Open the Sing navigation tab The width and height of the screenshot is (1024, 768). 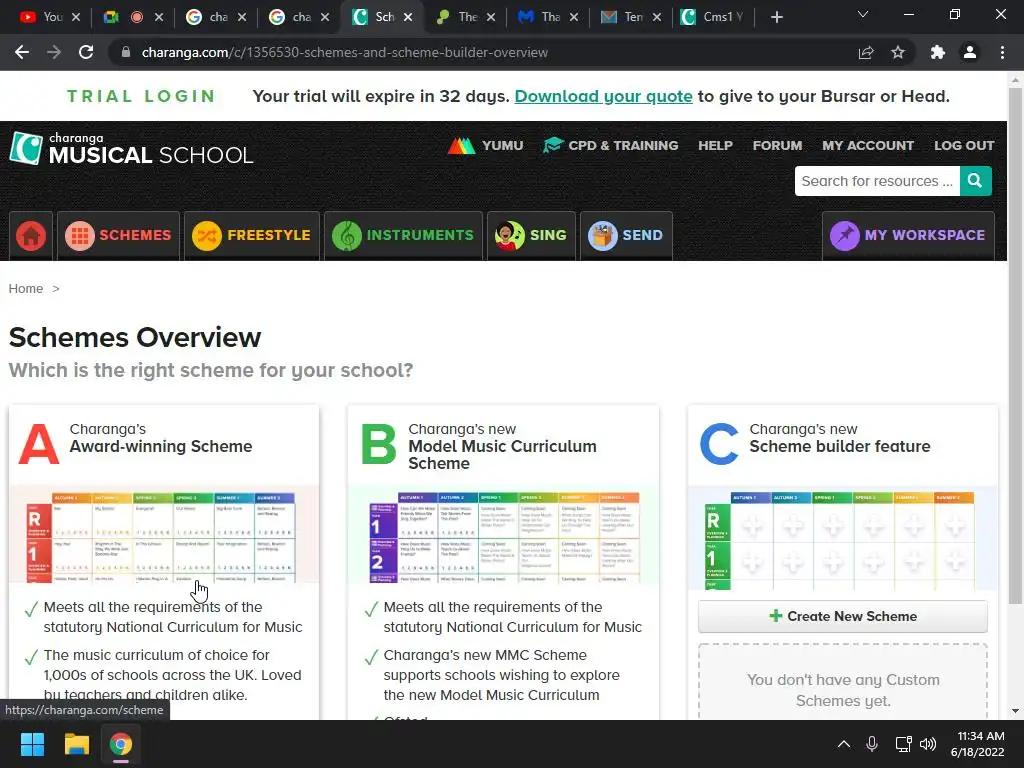tap(531, 236)
